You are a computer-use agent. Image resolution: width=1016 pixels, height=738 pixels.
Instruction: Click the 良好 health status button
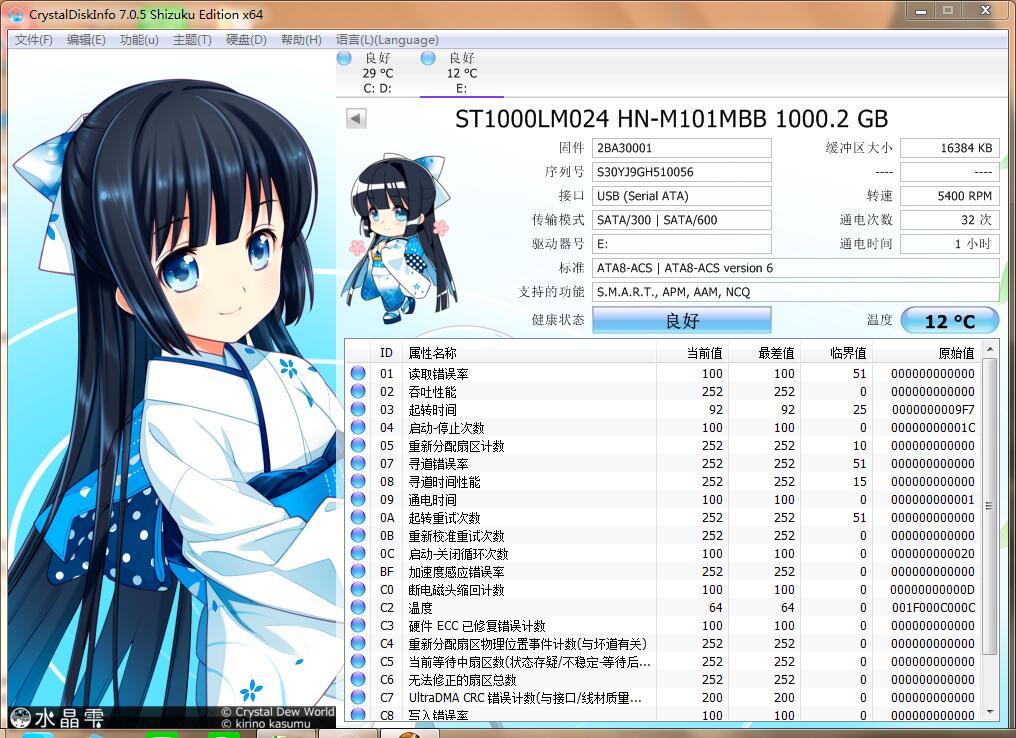click(682, 320)
